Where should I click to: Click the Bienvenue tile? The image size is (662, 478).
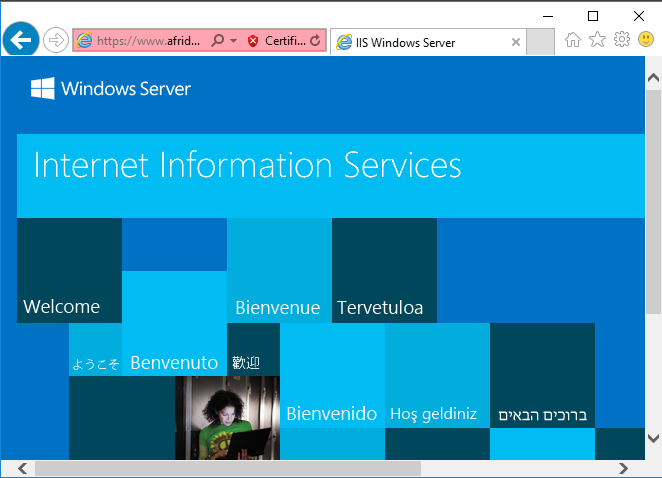coord(279,270)
